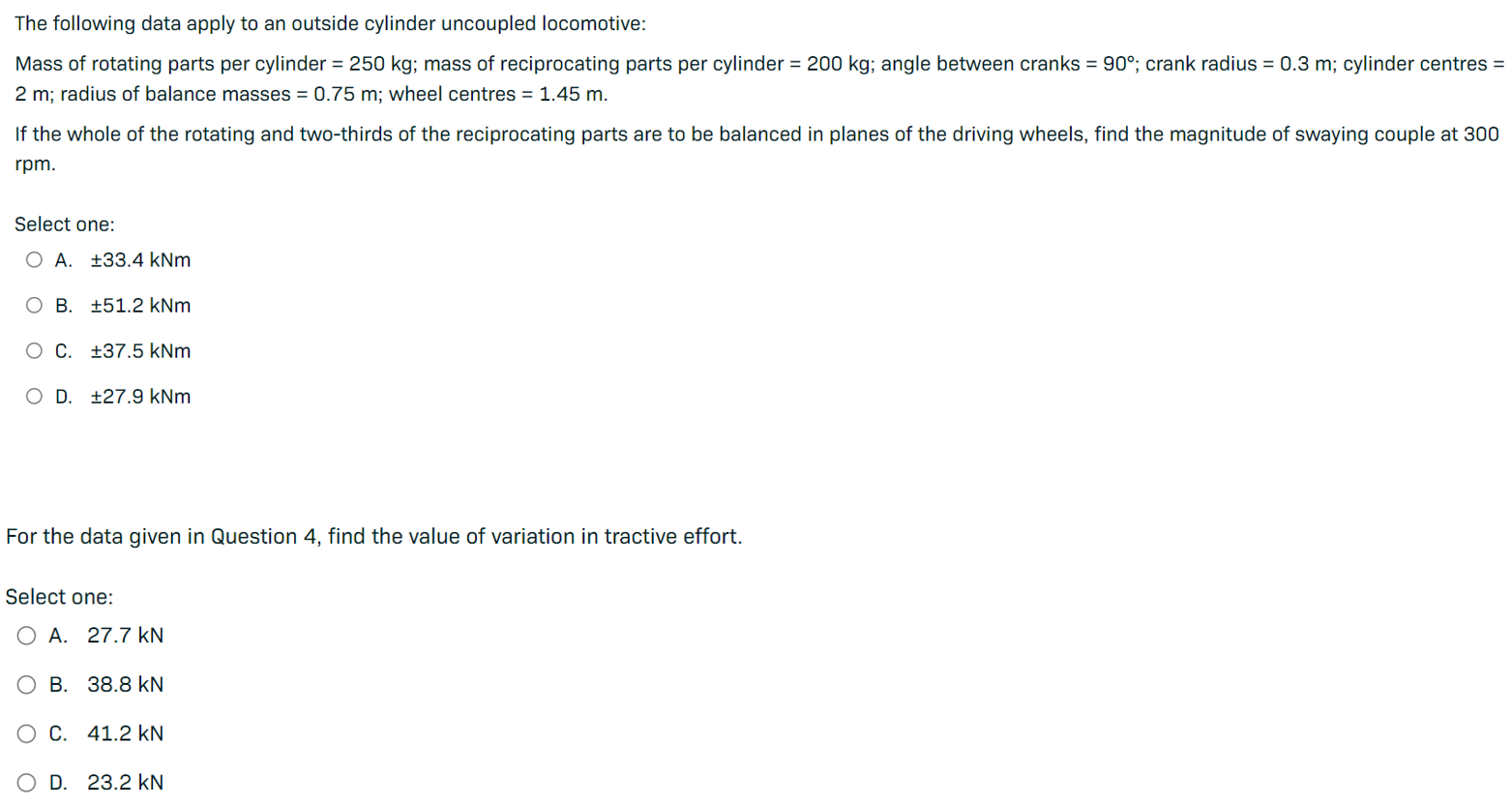Select option A ±33.4 kNm
The width and height of the screenshot is (1512, 806).
tap(33, 260)
